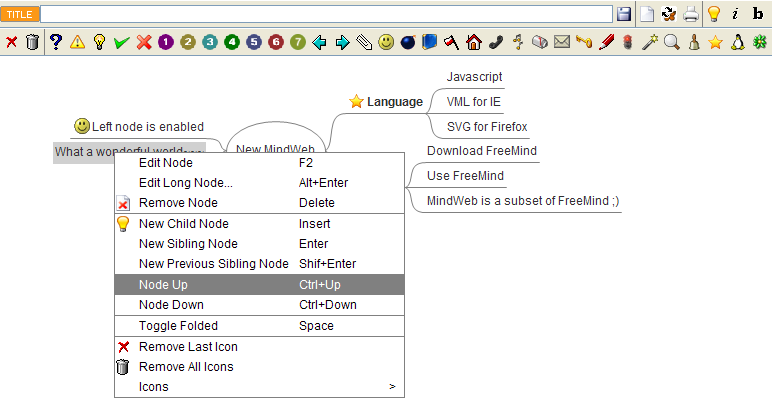Add the green checkmark icon
This screenshot has width=772, height=402.
click(121, 43)
